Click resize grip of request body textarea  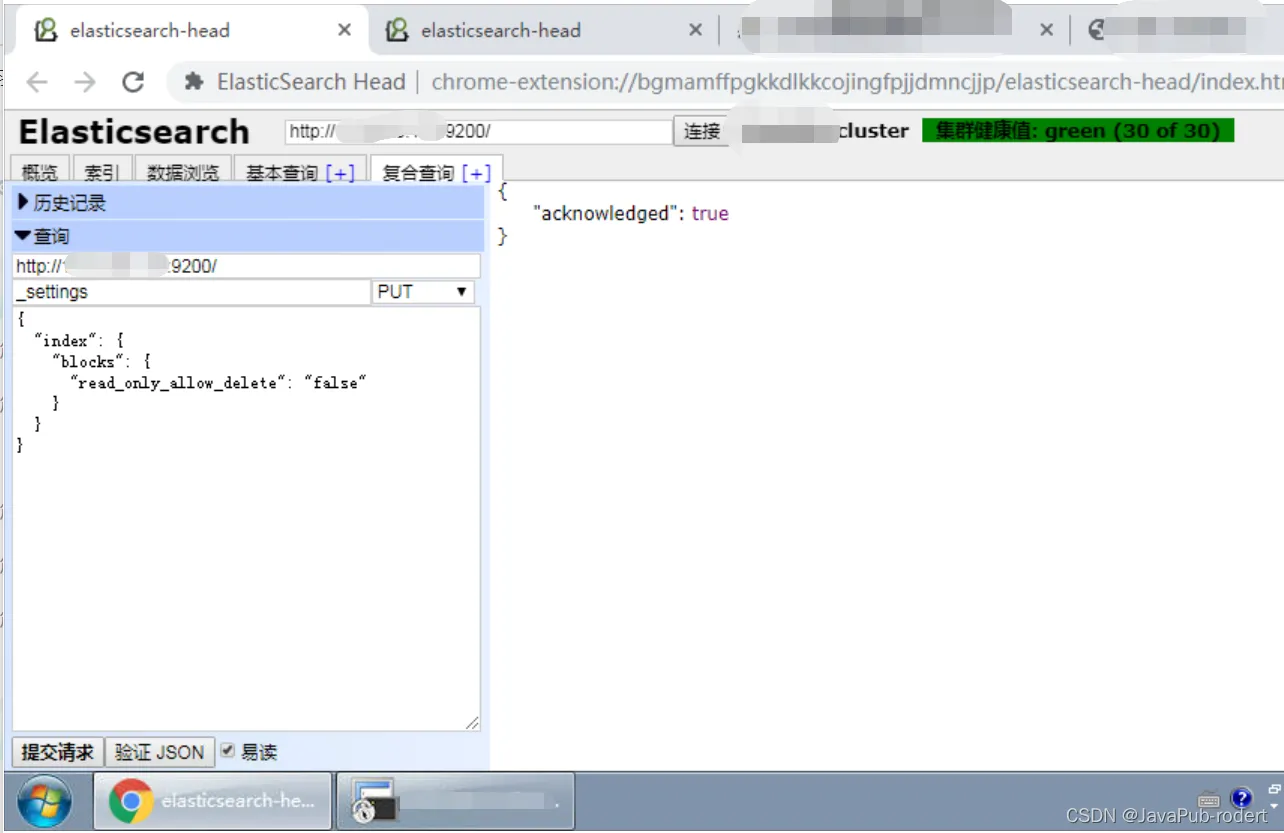[x=472, y=722]
